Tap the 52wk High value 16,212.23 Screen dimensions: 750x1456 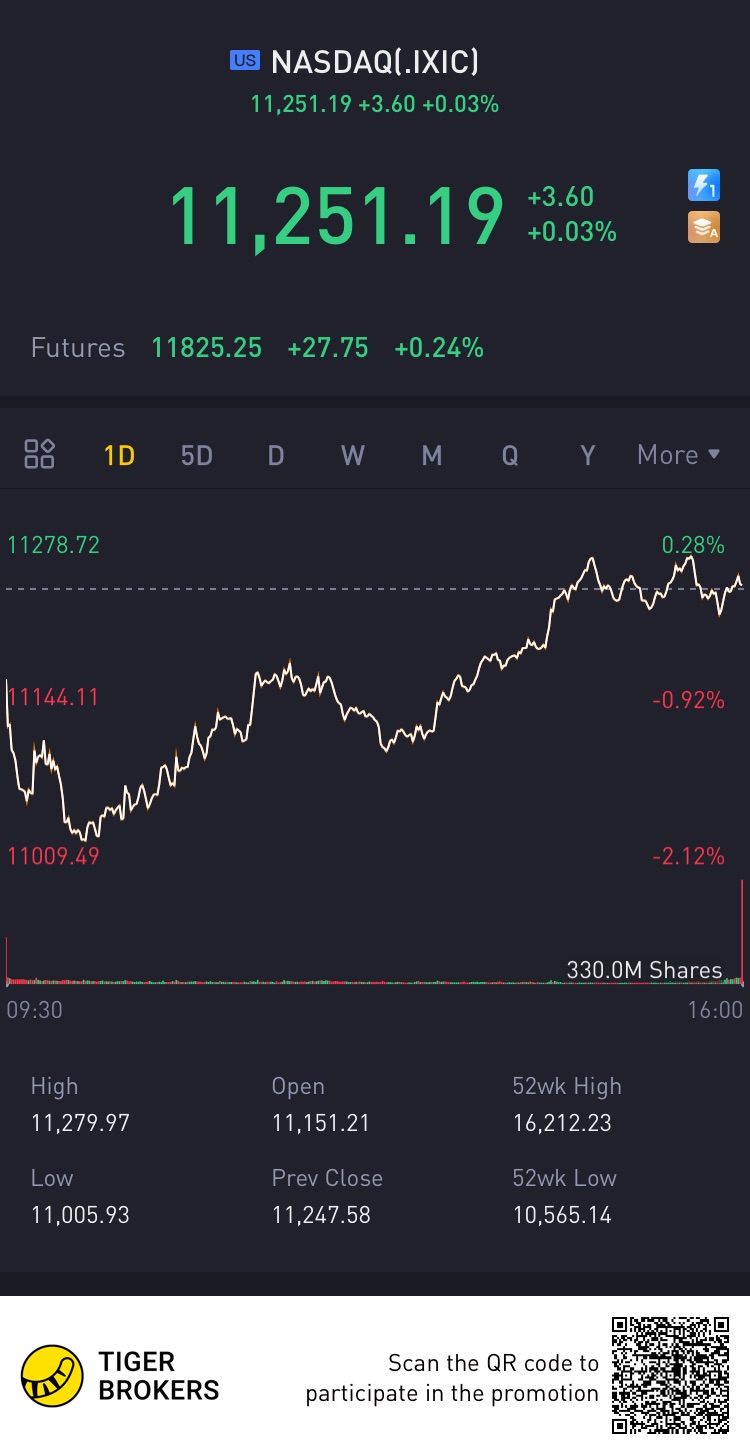pyautogui.click(x=562, y=1123)
